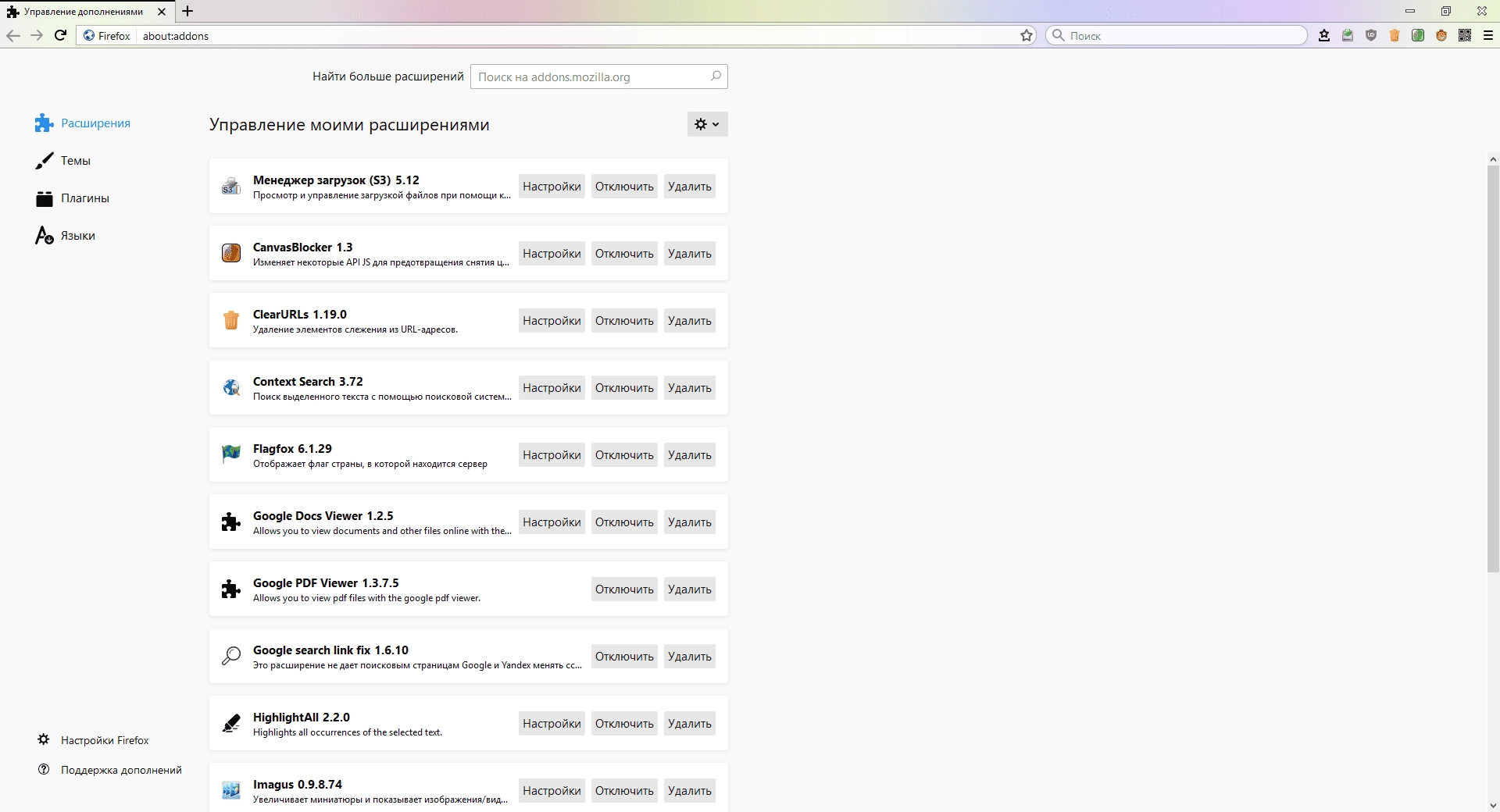Open the Violentmonkey monkey toolbar icon
1500x812 pixels.
pyautogui.click(x=1441, y=35)
